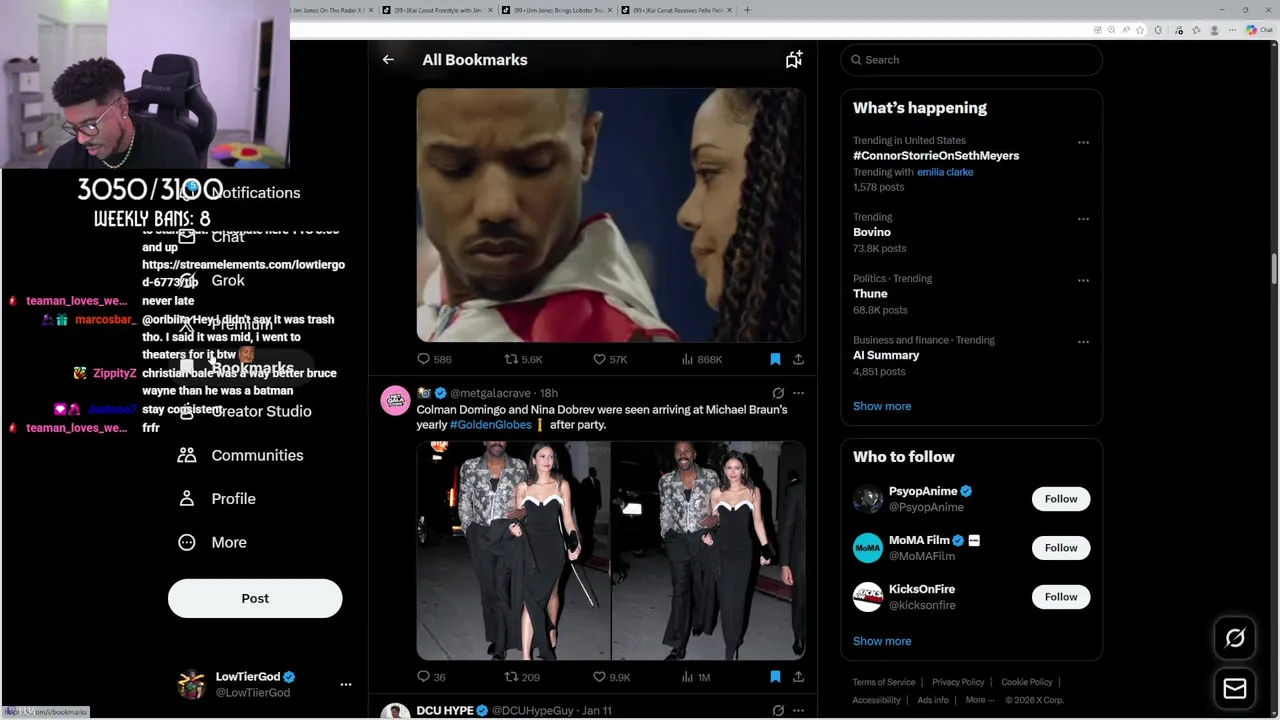Screen dimensions: 1280x720
Task: Open the Grok floating button
Action: [x=1235, y=638]
